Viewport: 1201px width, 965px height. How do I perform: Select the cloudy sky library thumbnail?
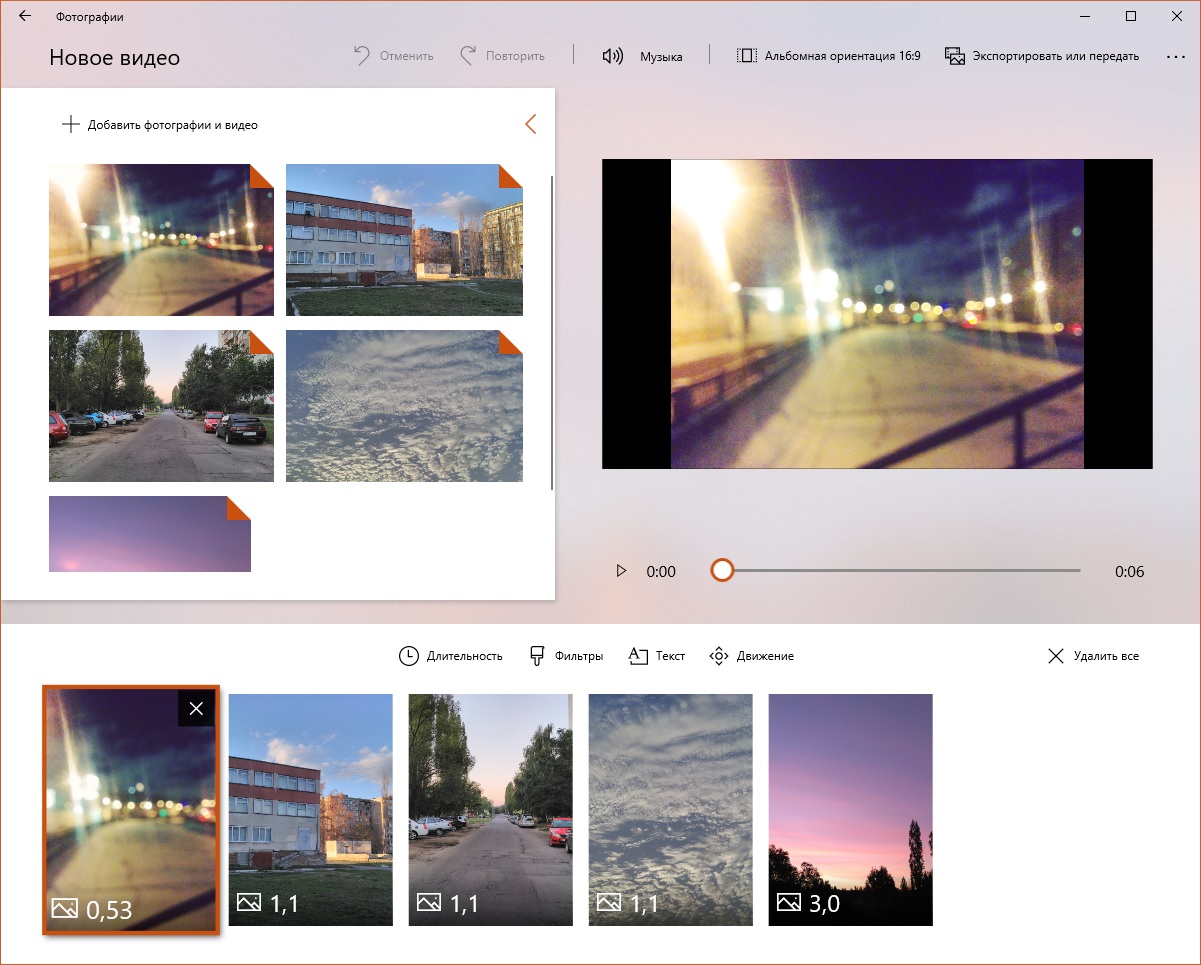404,406
